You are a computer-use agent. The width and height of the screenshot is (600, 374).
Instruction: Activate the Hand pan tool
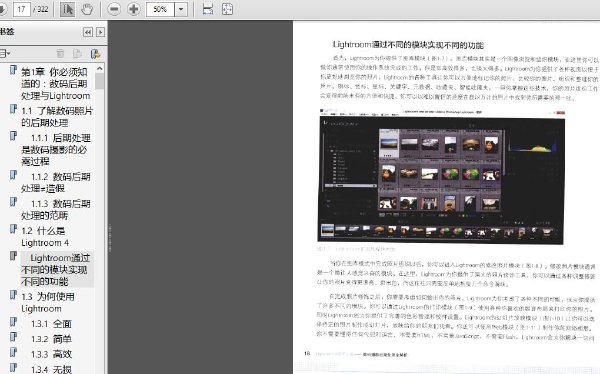pyautogui.click(x=87, y=9)
